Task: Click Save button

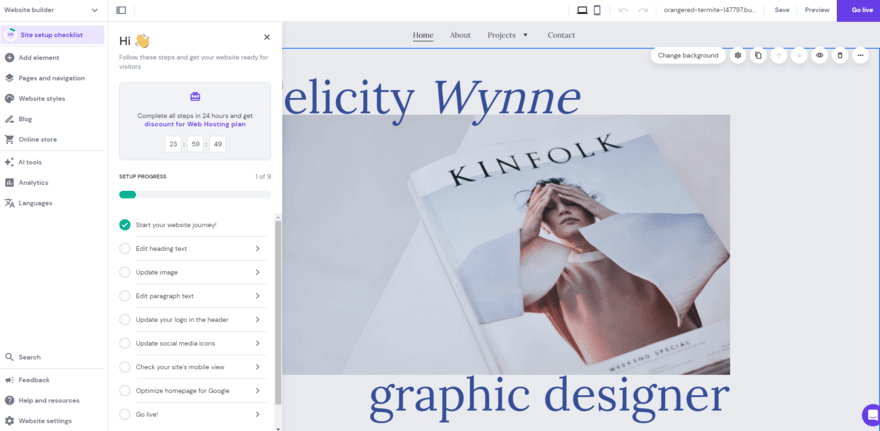Action: 782,10
